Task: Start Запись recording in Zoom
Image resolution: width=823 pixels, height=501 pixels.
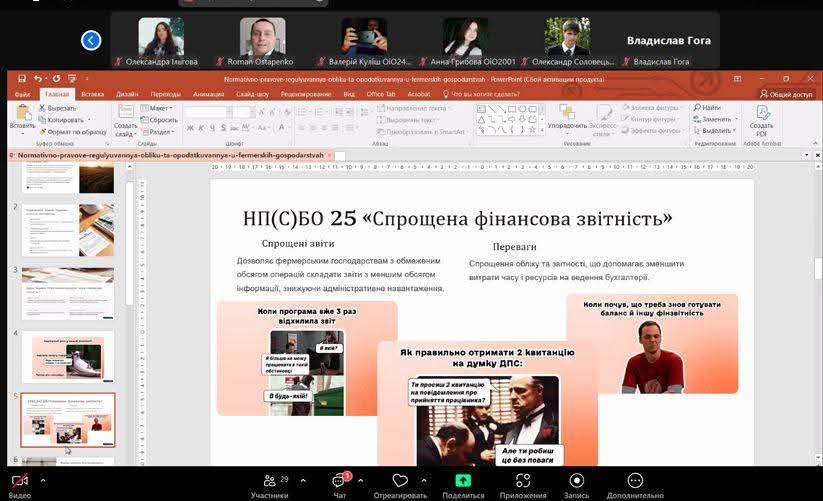Action: click(576, 485)
